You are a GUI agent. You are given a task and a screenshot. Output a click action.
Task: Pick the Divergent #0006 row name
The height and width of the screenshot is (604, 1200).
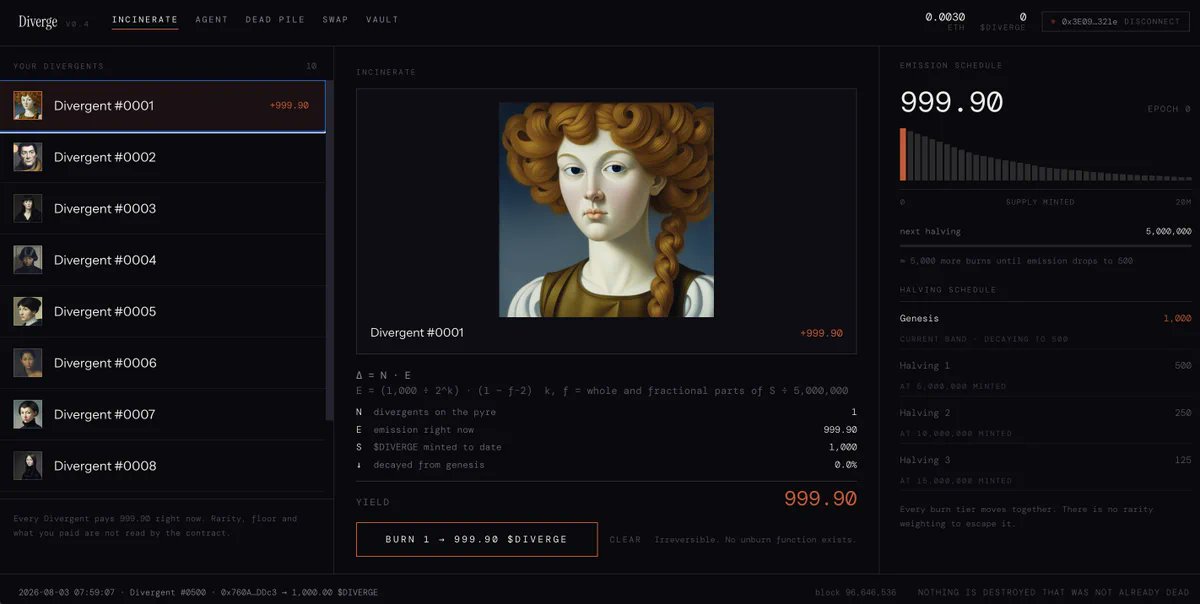pyautogui.click(x=105, y=363)
